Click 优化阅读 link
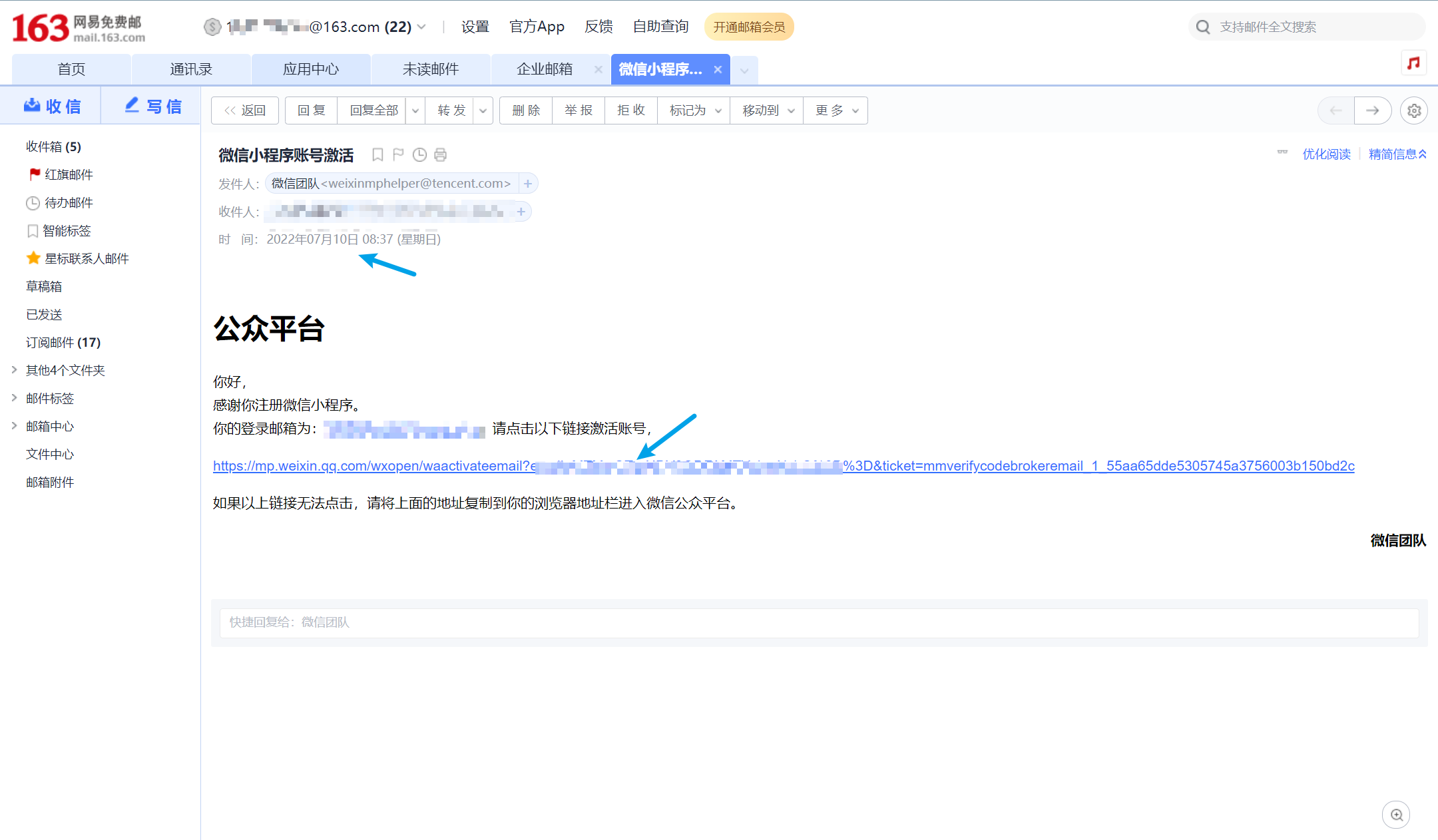The height and width of the screenshot is (840, 1438). (1326, 154)
